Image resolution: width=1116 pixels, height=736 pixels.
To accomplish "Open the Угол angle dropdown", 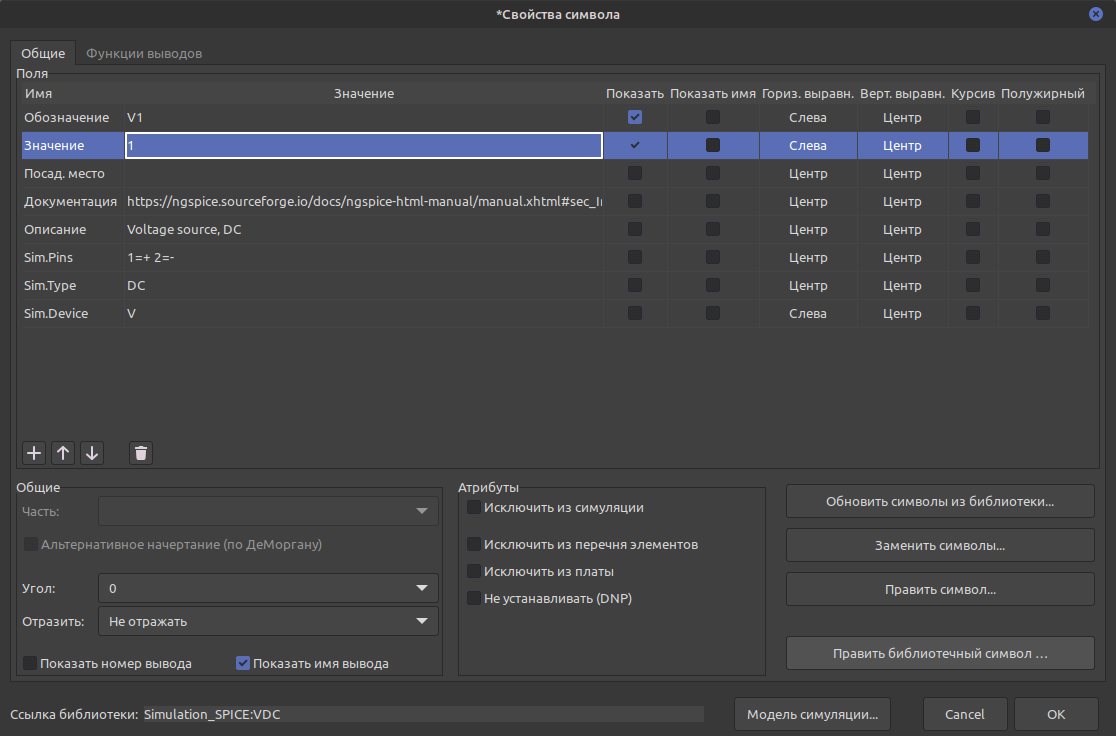I will pos(268,589).
